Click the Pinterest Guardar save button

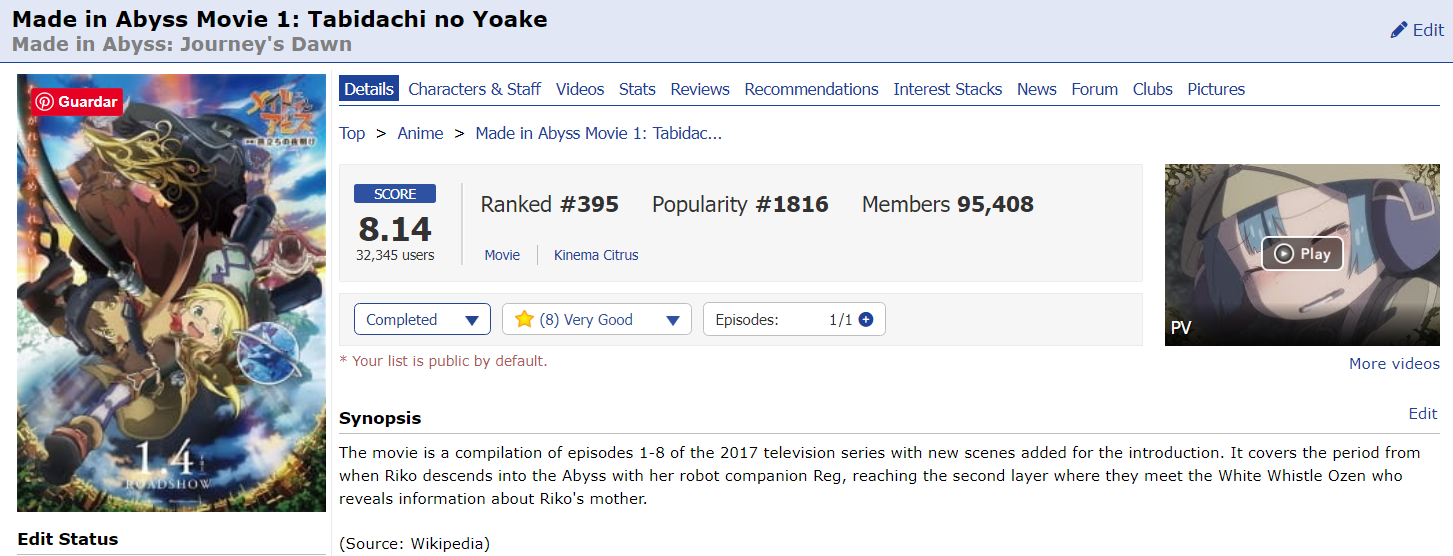(77, 102)
